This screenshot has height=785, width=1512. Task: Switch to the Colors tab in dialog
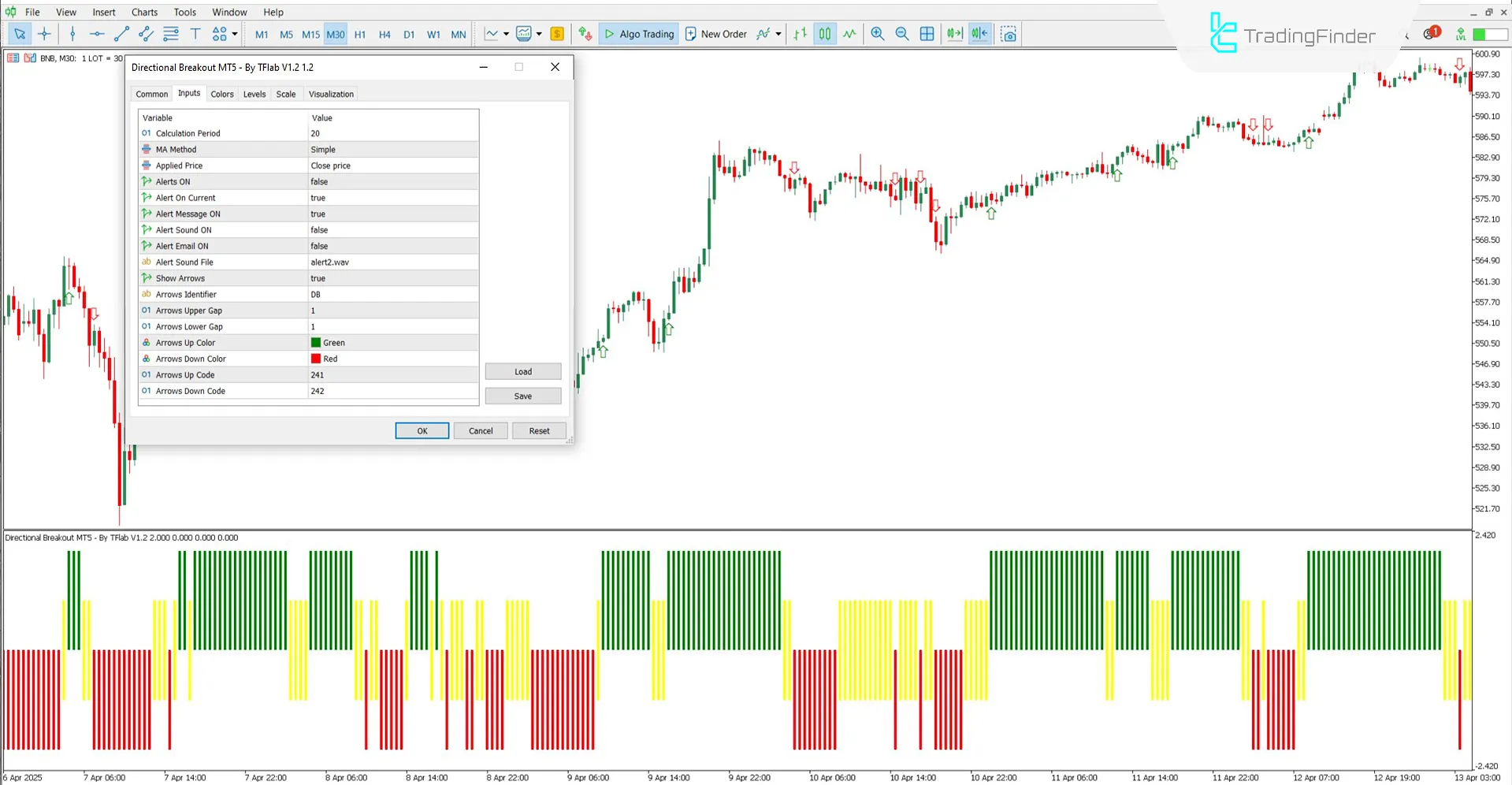click(221, 94)
